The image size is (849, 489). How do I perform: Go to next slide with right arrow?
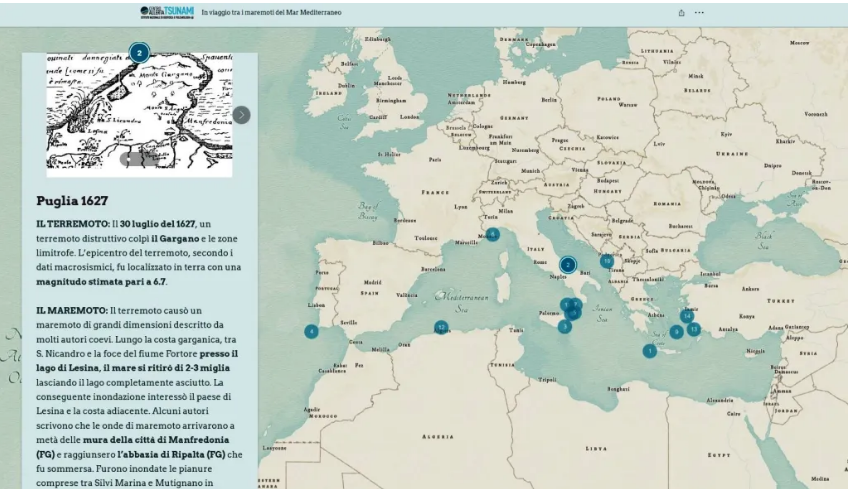click(242, 115)
